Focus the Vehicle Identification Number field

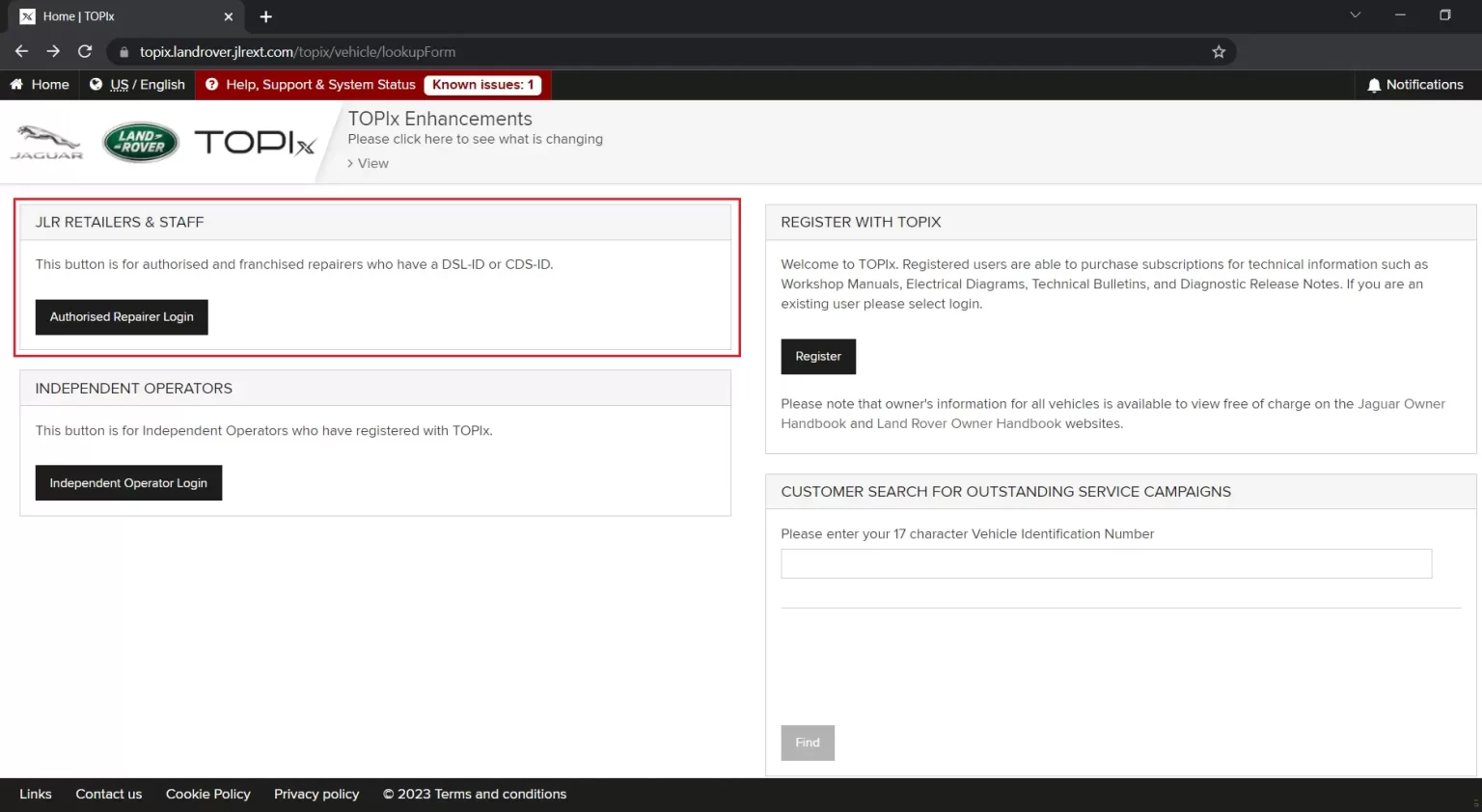pos(1107,564)
